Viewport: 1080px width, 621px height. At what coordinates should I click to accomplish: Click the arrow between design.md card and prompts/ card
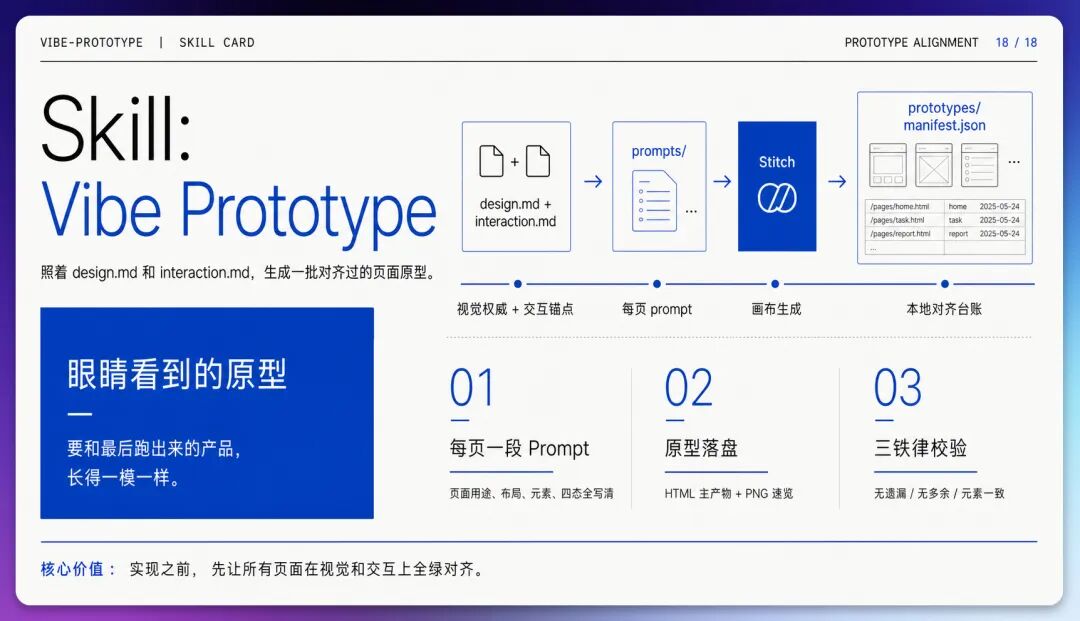[593, 181]
